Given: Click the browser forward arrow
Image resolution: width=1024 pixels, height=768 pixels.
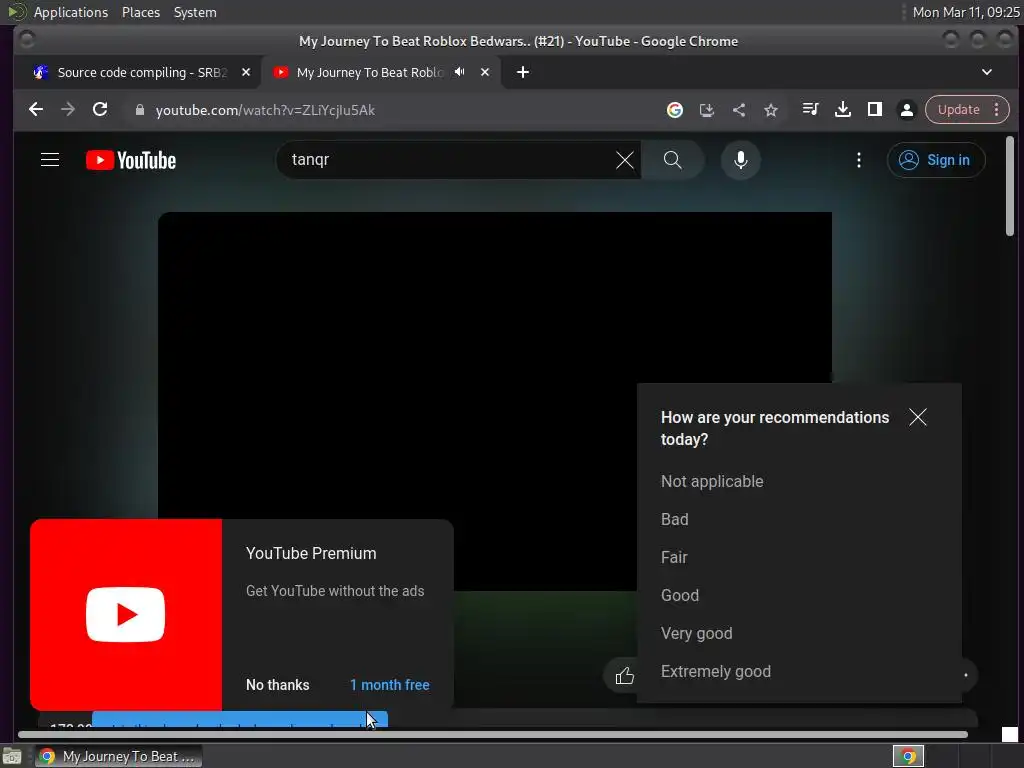Looking at the screenshot, I should coord(68,110).
